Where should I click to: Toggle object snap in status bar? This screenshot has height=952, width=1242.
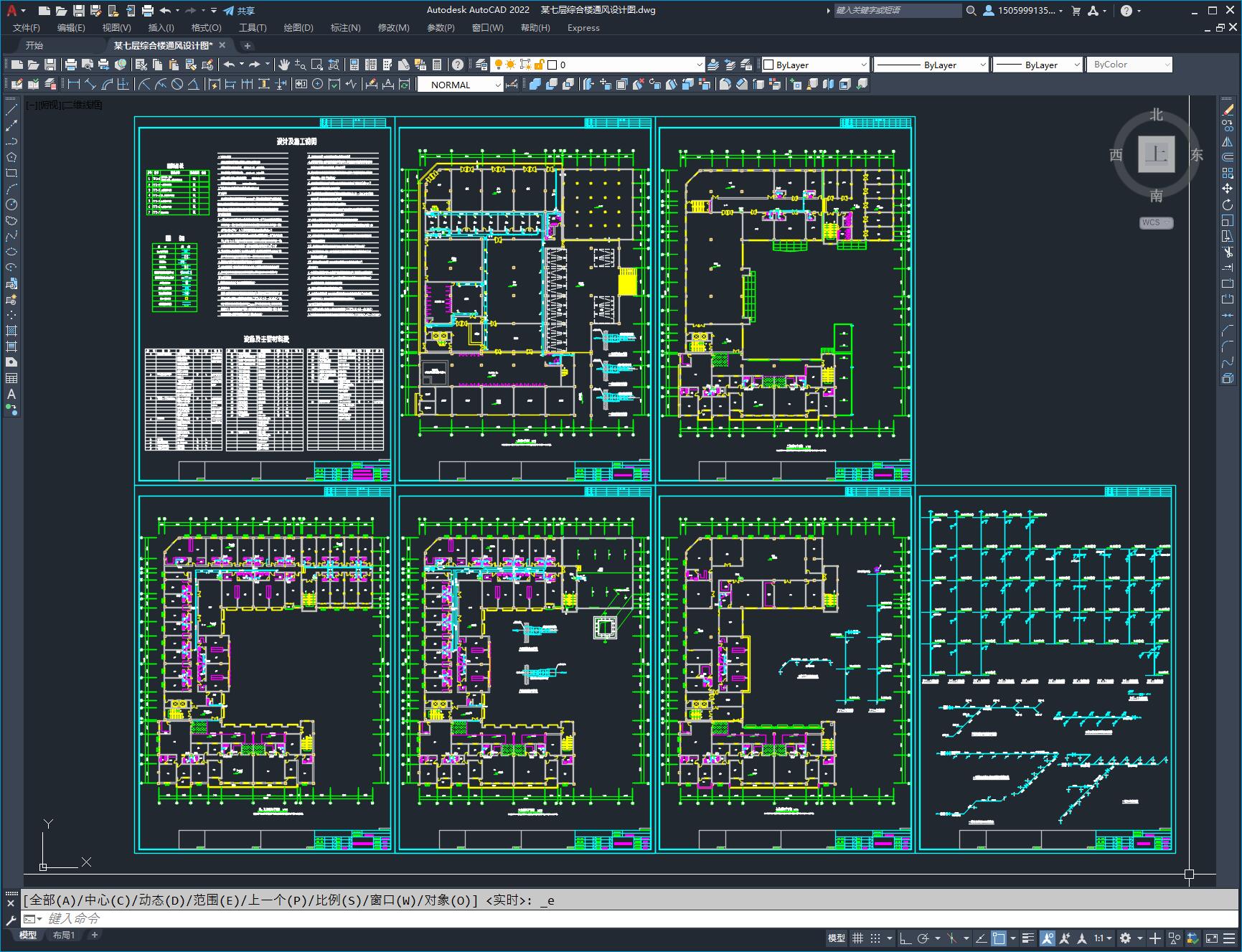[999, 938]
